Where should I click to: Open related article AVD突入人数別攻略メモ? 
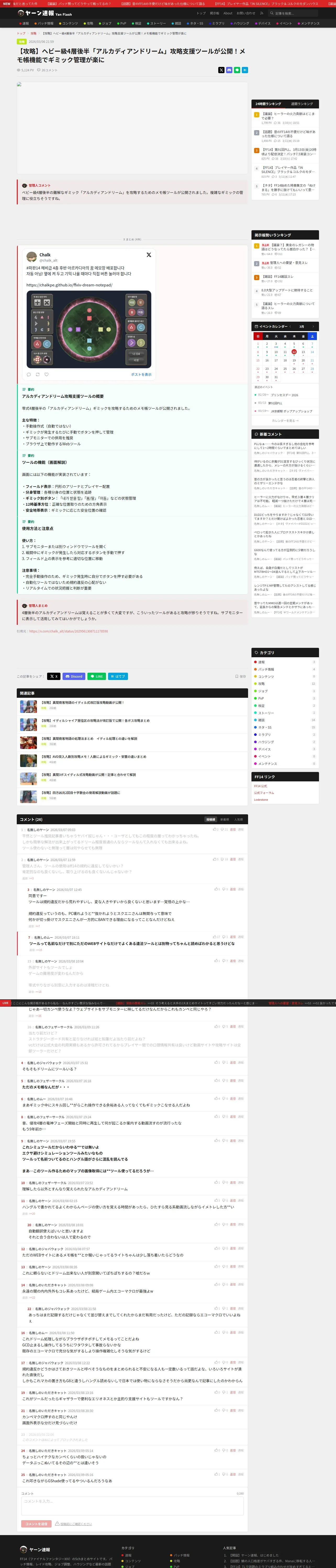(x=93, y=757)
